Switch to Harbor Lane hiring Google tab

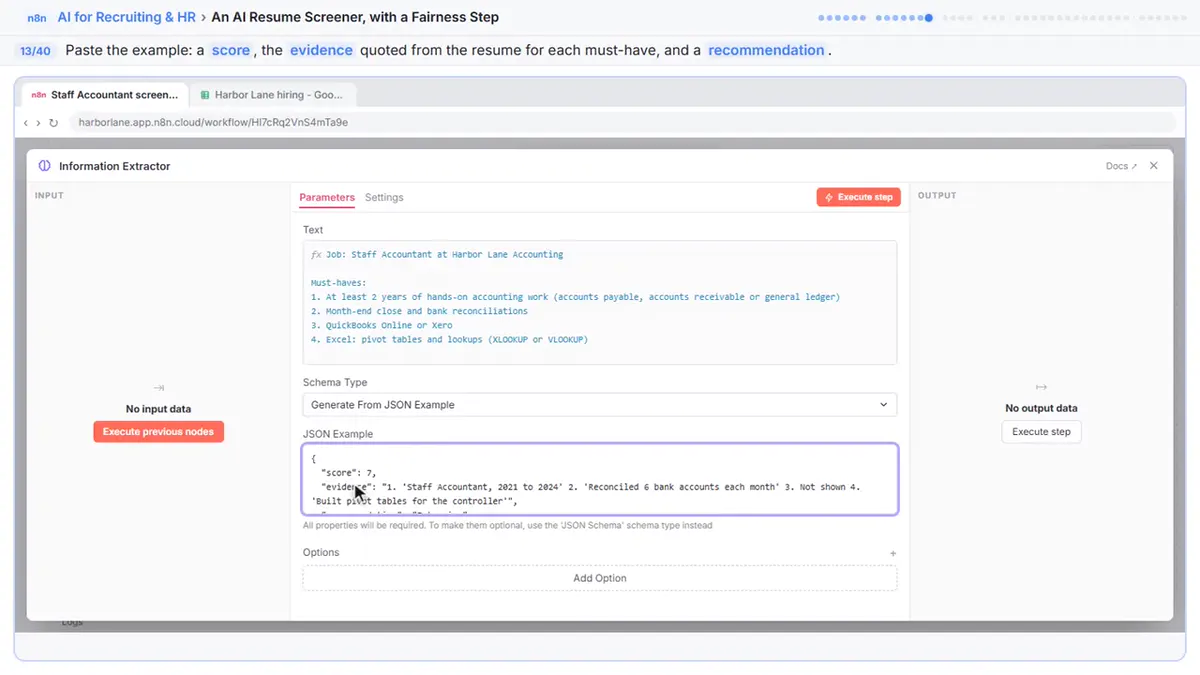pos(271,95)
